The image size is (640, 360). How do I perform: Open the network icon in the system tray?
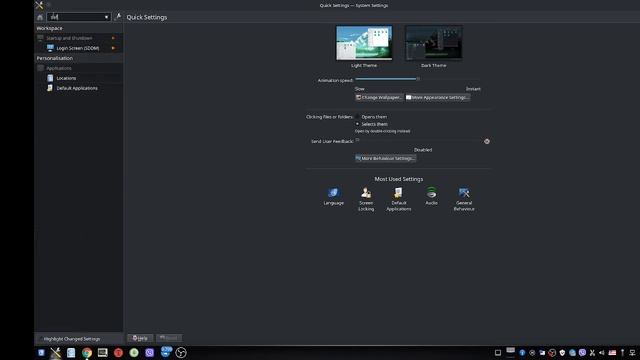(x=632, y=353)
